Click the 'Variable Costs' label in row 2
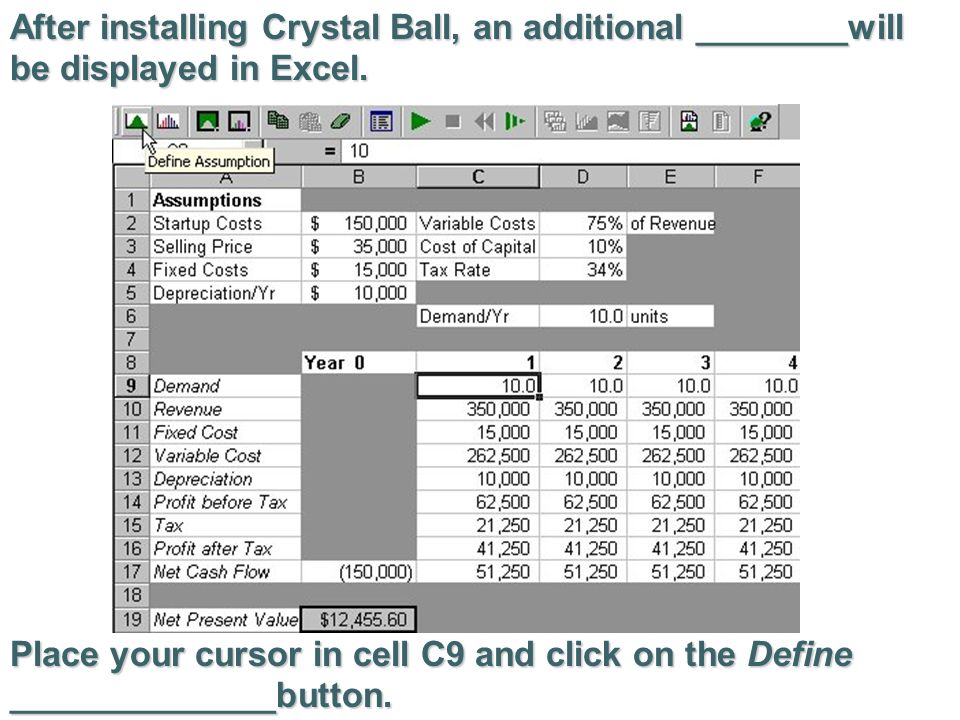Viewport: 960px width, 720px height. coord(478,223)
